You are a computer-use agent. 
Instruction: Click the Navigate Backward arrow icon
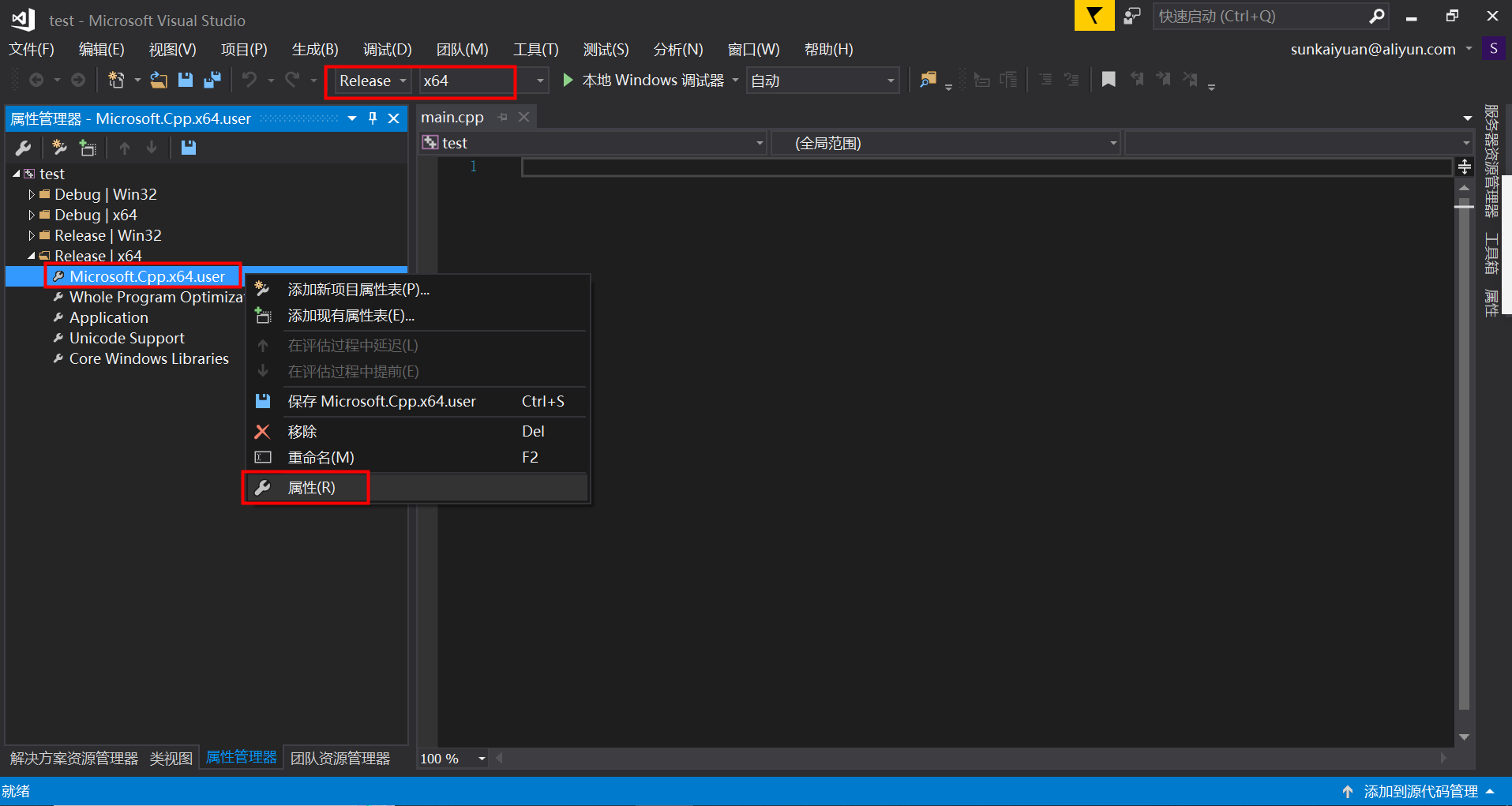[x=36, y=80]
